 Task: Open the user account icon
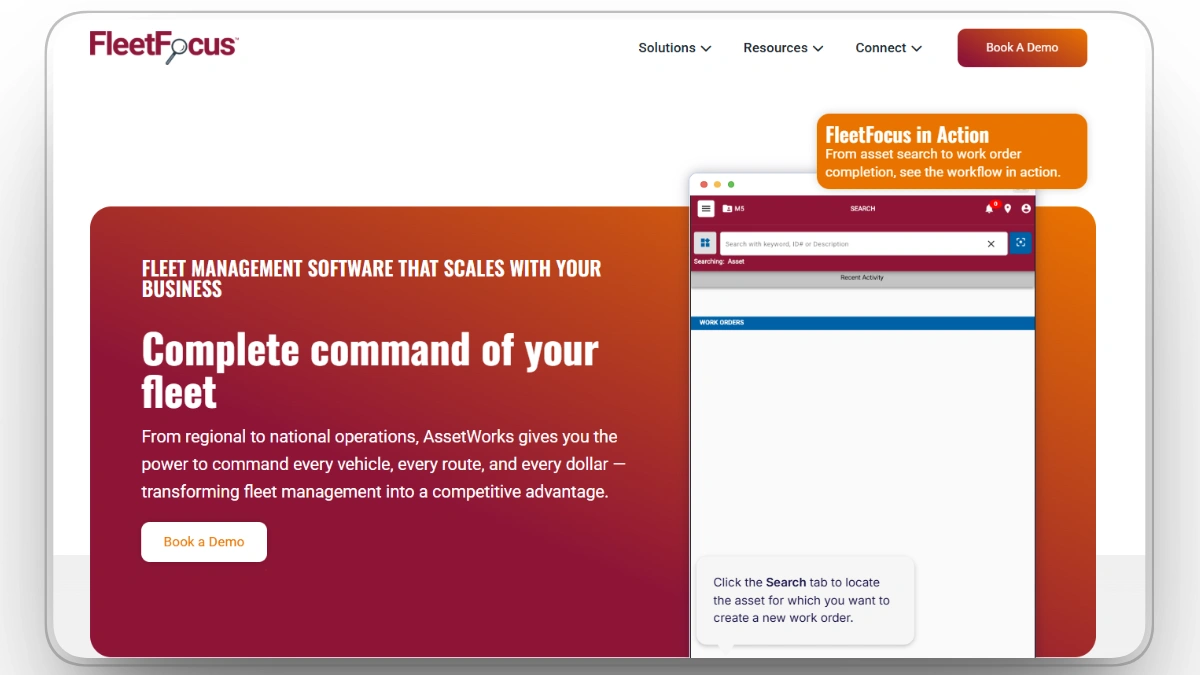[1026, 209]
